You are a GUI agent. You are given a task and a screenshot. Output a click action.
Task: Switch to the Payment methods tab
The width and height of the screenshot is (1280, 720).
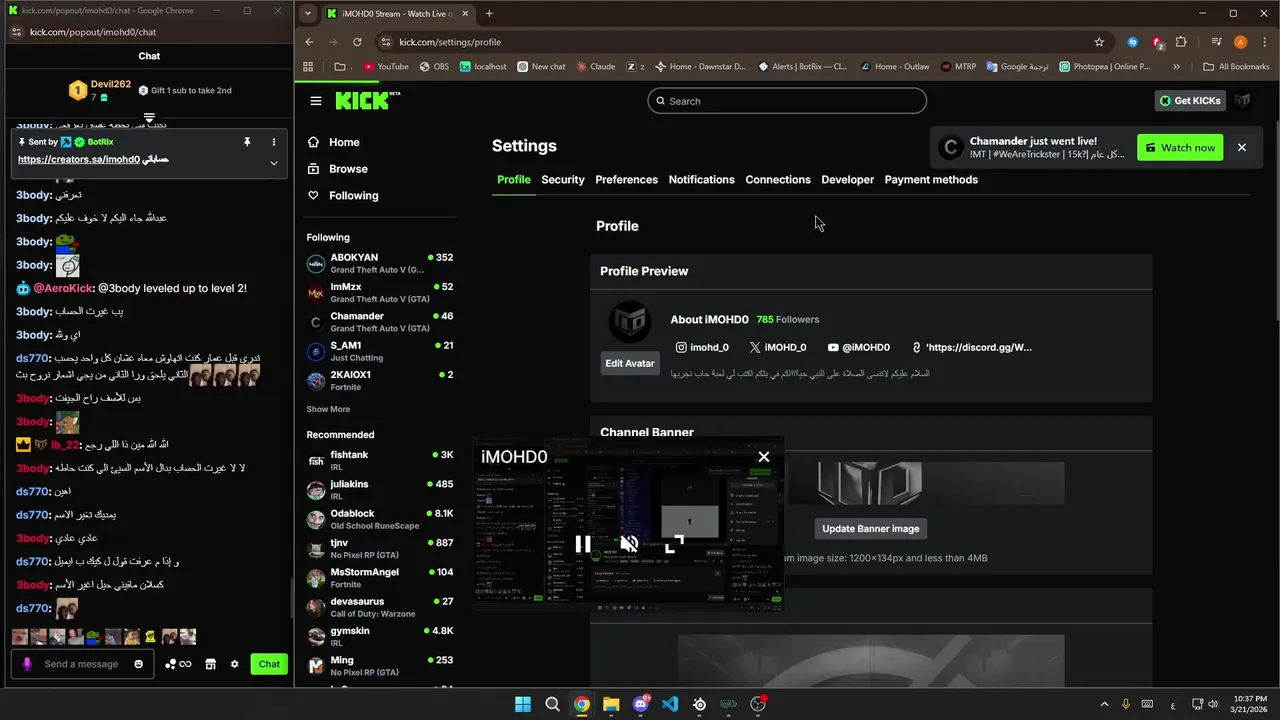(931, 180)
